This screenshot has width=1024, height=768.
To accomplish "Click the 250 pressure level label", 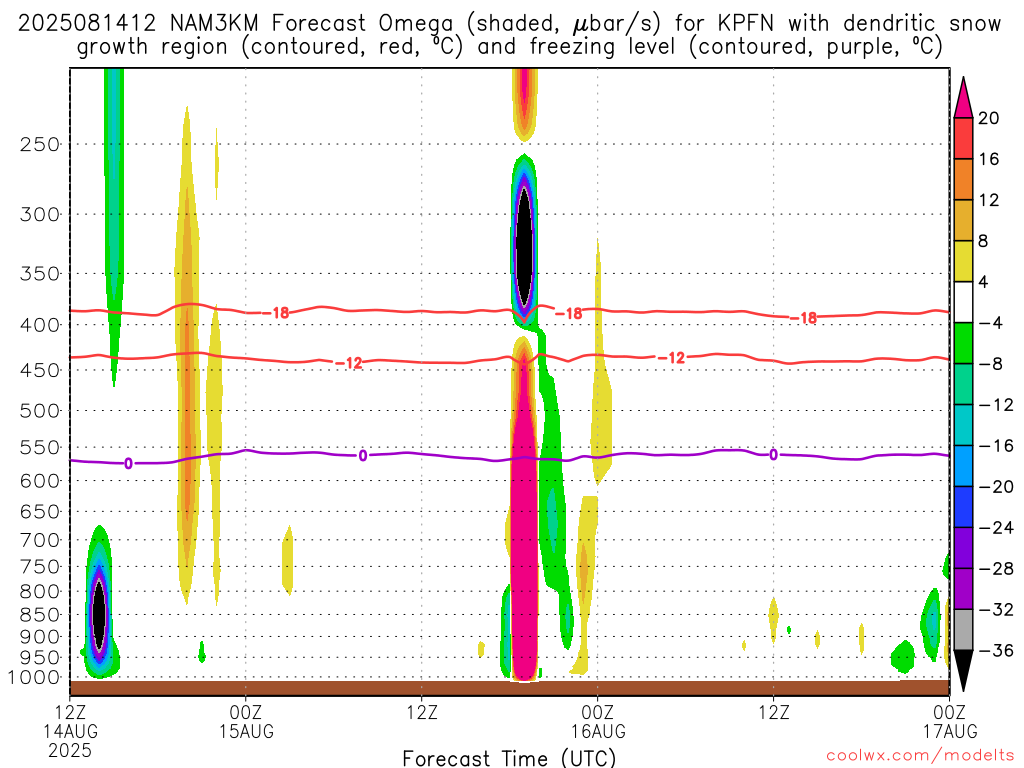I will [40, 144].
